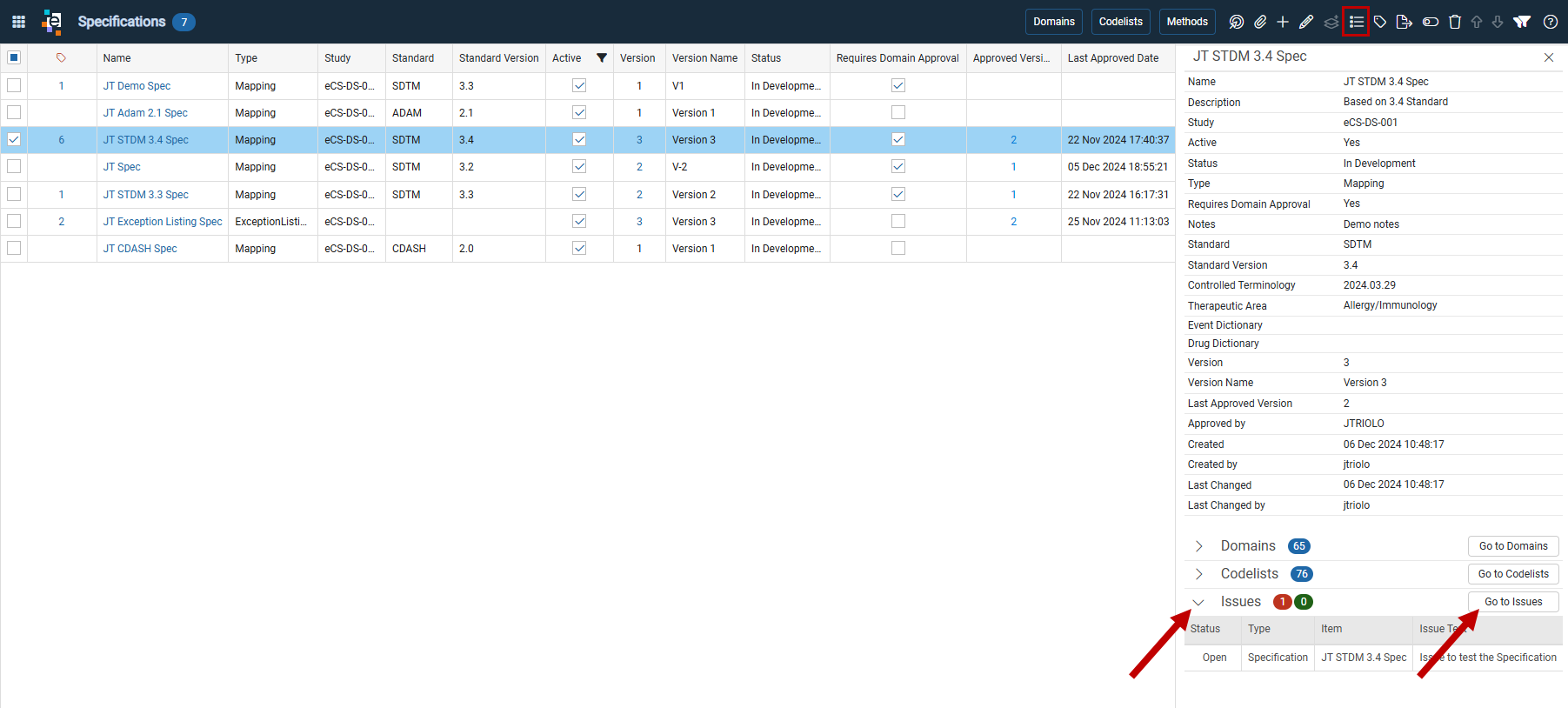Expand the Codelists section chevron
Image resolution: width=1568 pixels, height=708 pixels.
[x=1199, y=574]
